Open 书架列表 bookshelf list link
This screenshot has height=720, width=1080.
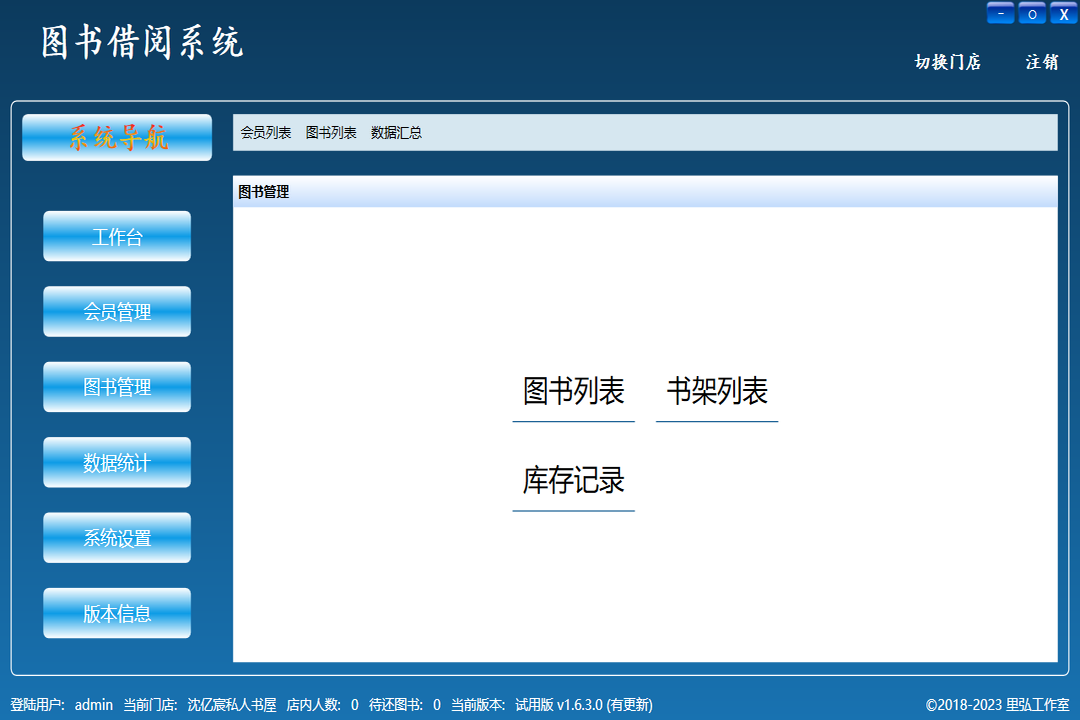tap(716, 391)
